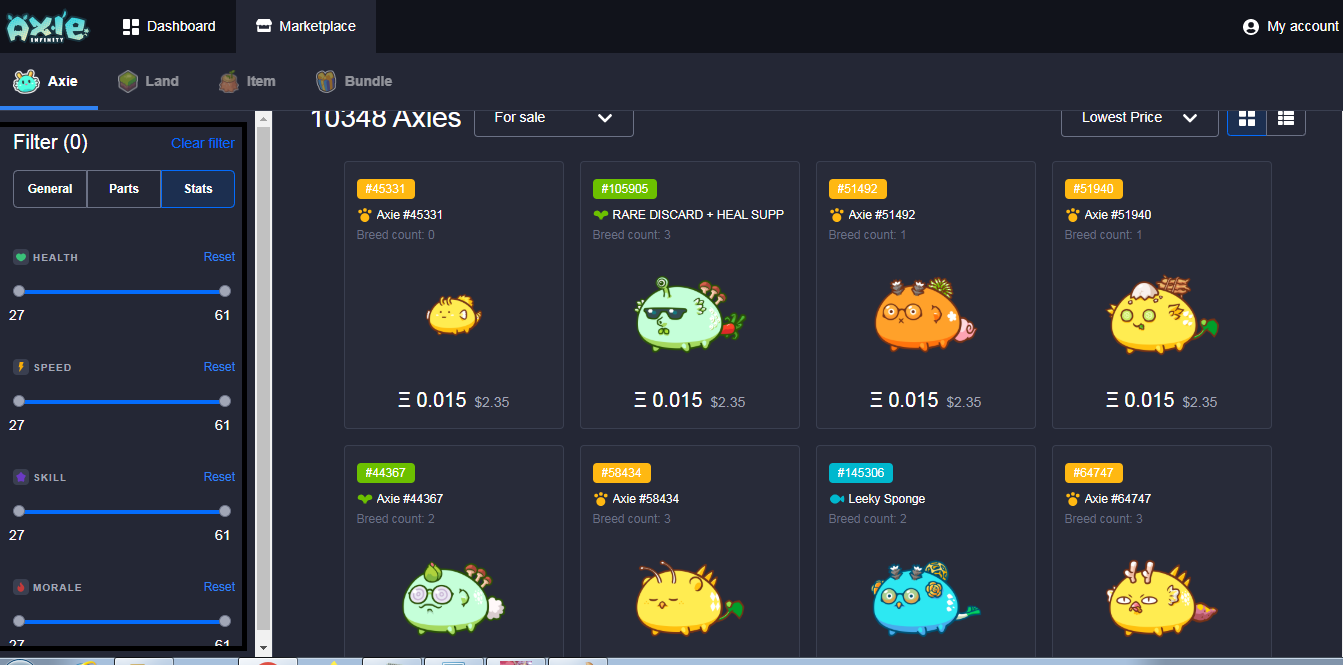This screenshot has width=1343, height=665.
Task: Select the Bundle category tab
Action: pos(353,81)
